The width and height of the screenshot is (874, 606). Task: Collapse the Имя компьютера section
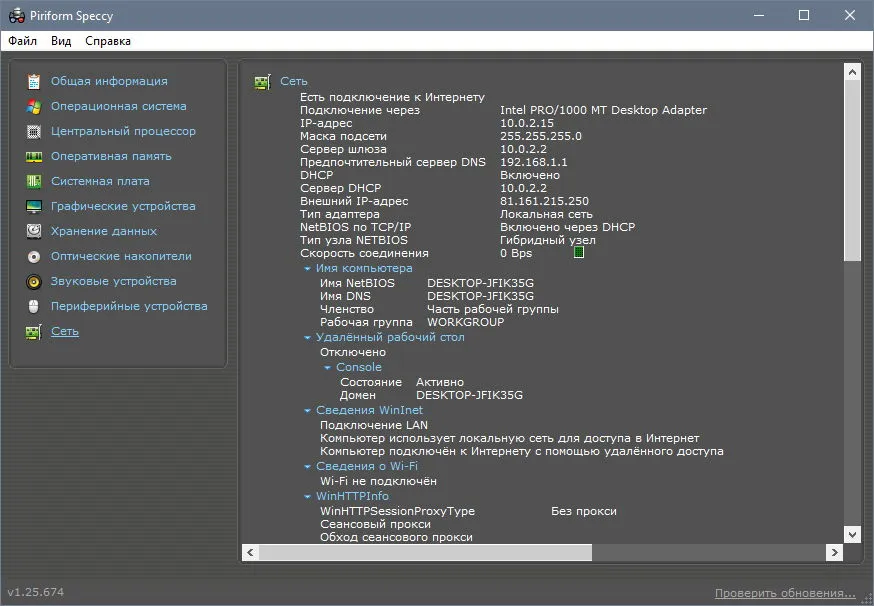point(307,269)
